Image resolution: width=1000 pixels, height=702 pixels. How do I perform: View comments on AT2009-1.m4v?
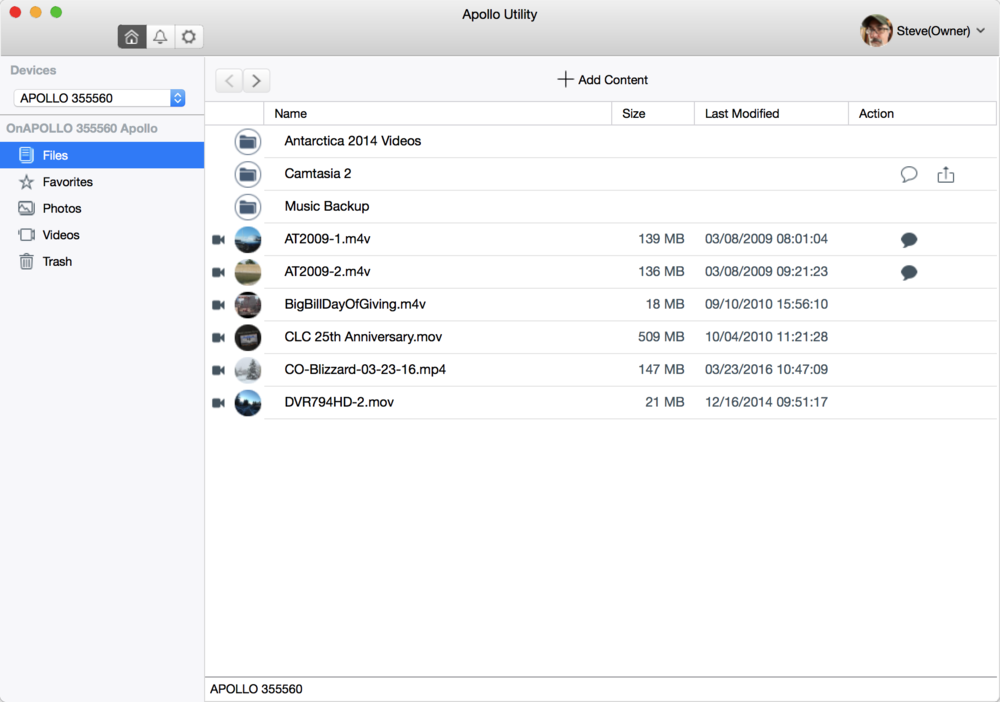[x=909, y=240]
